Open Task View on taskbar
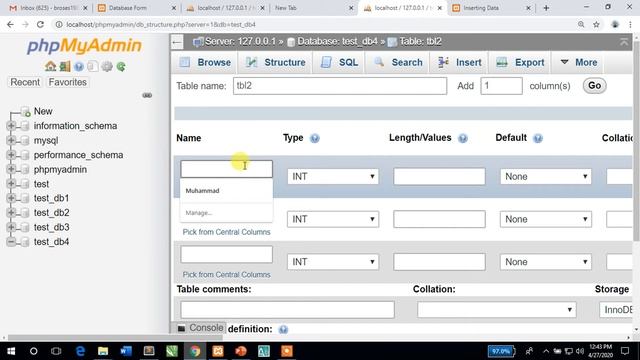Screen dimensions: 640x360 pyautogui.click(x=56, y=351)
